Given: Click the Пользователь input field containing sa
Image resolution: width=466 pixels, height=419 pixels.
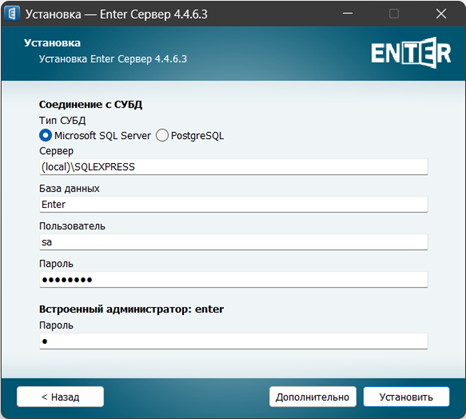Looking at the screenshot, I should click(x=233, y=242).
